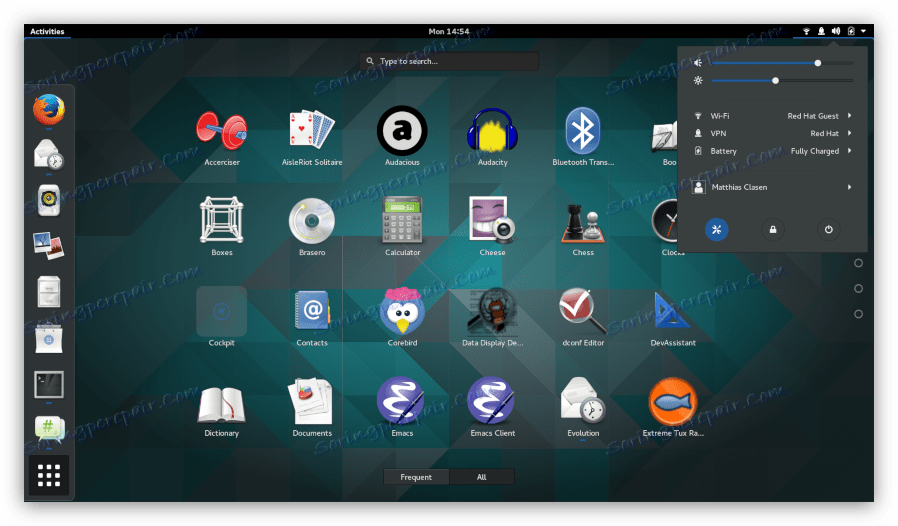
Task: Lock the screen with lock button
Action: point(773,230)
